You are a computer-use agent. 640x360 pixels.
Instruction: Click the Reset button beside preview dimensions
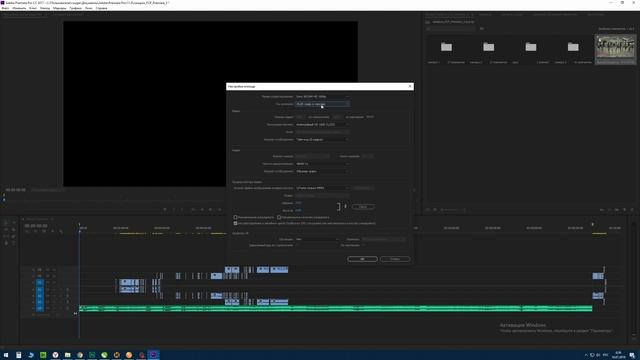(363, 207)
